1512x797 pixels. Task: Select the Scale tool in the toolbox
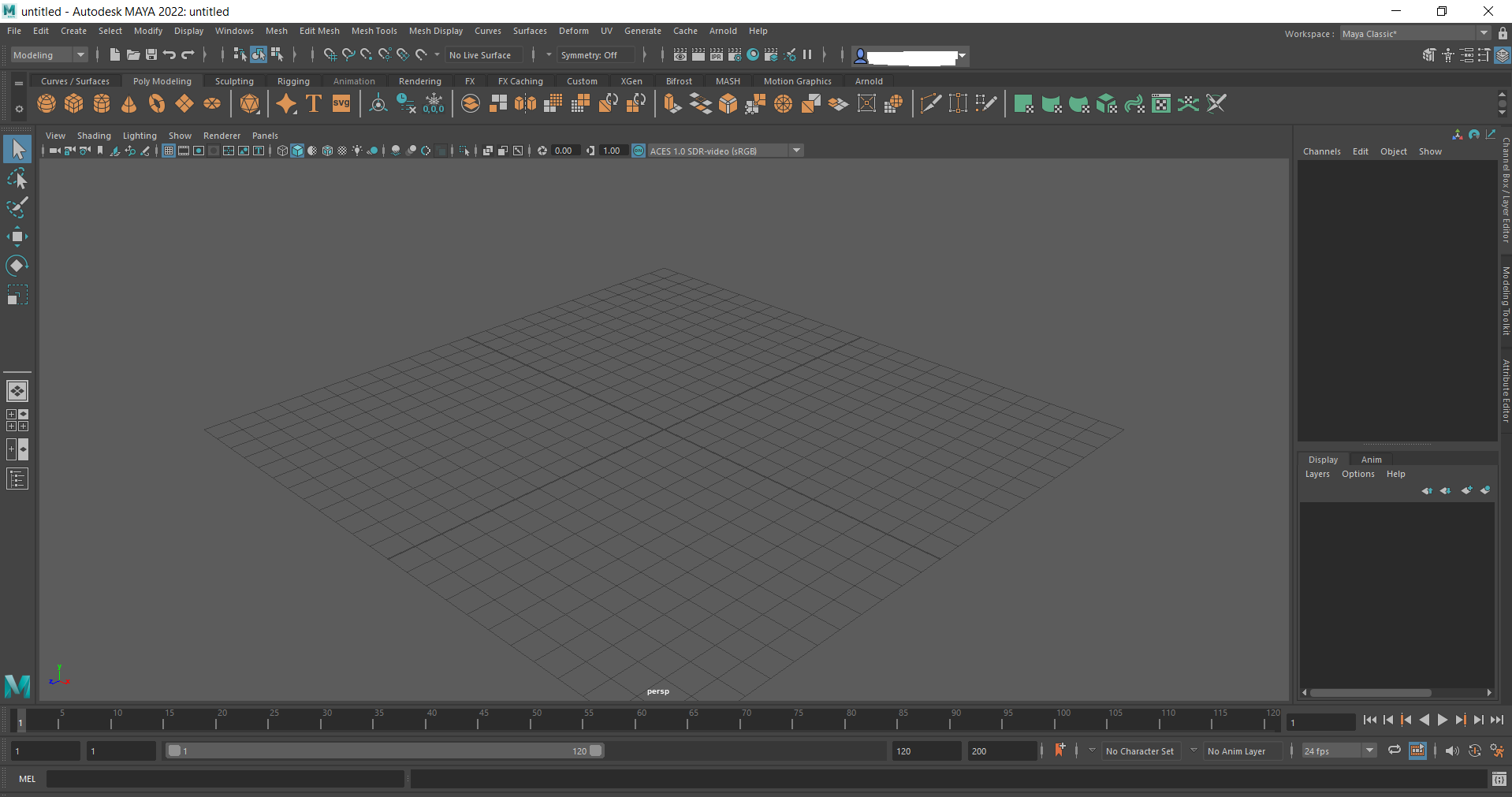point(17,295)
